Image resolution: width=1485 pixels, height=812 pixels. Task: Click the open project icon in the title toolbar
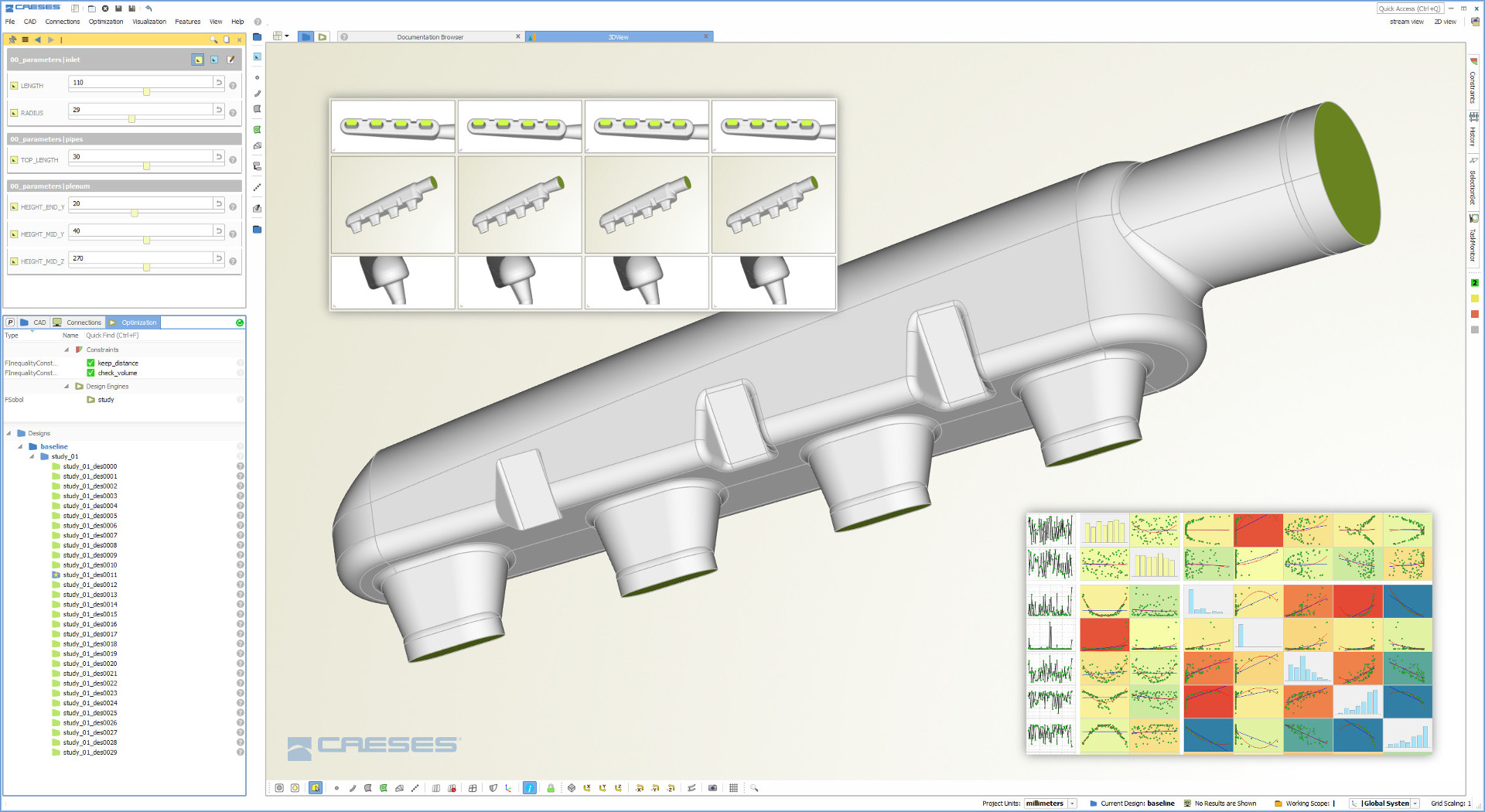coord(91,9)
